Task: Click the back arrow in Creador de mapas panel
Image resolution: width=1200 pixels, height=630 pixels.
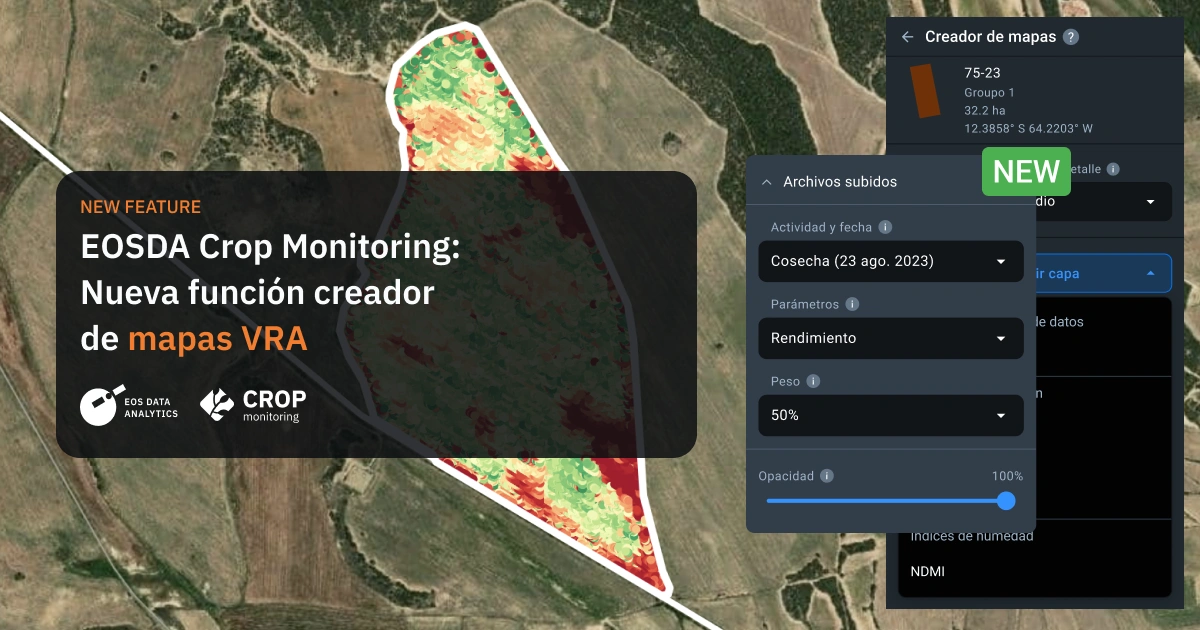Action: (908, 36)
